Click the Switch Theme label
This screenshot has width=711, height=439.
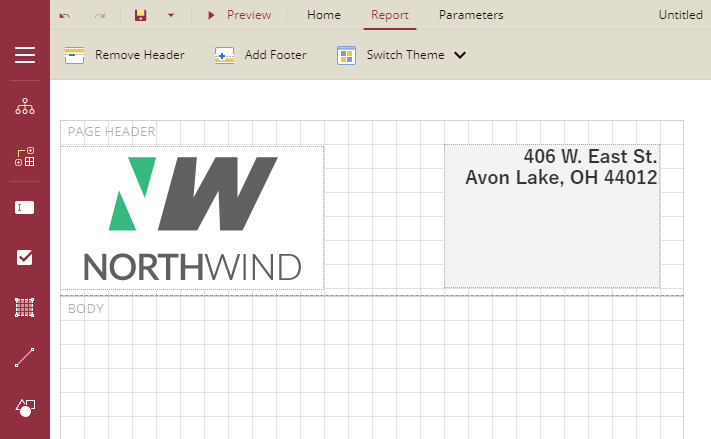click(405, 55)
